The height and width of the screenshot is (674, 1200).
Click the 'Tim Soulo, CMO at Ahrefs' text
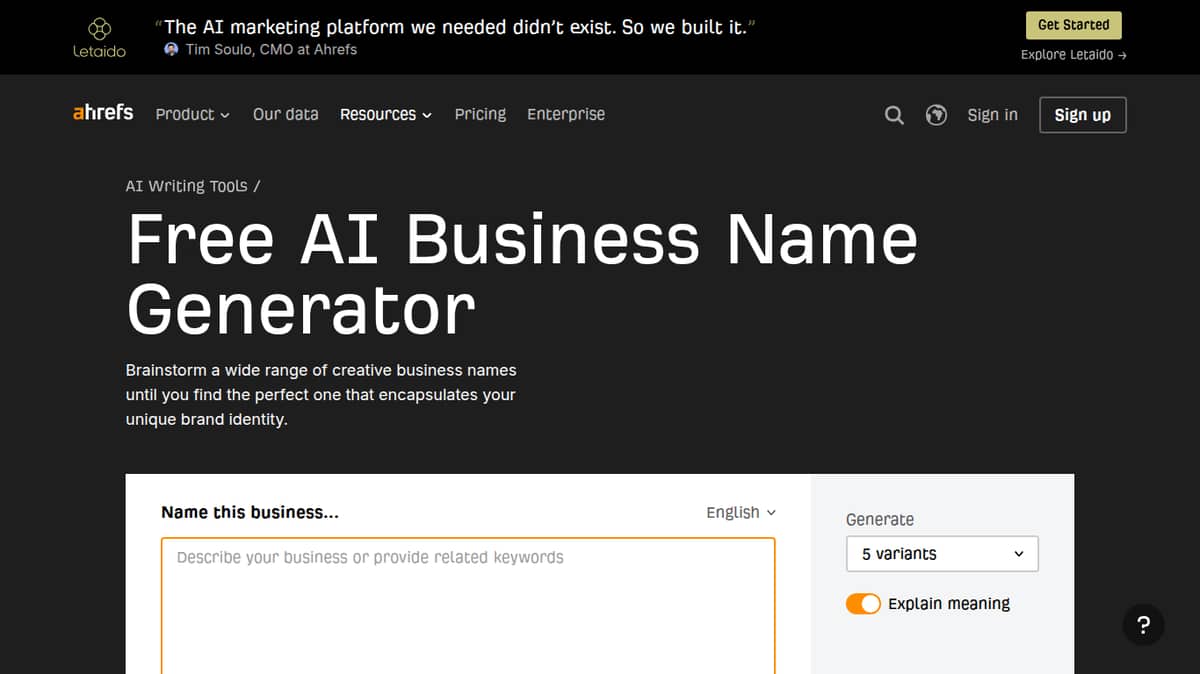point(271,49)
